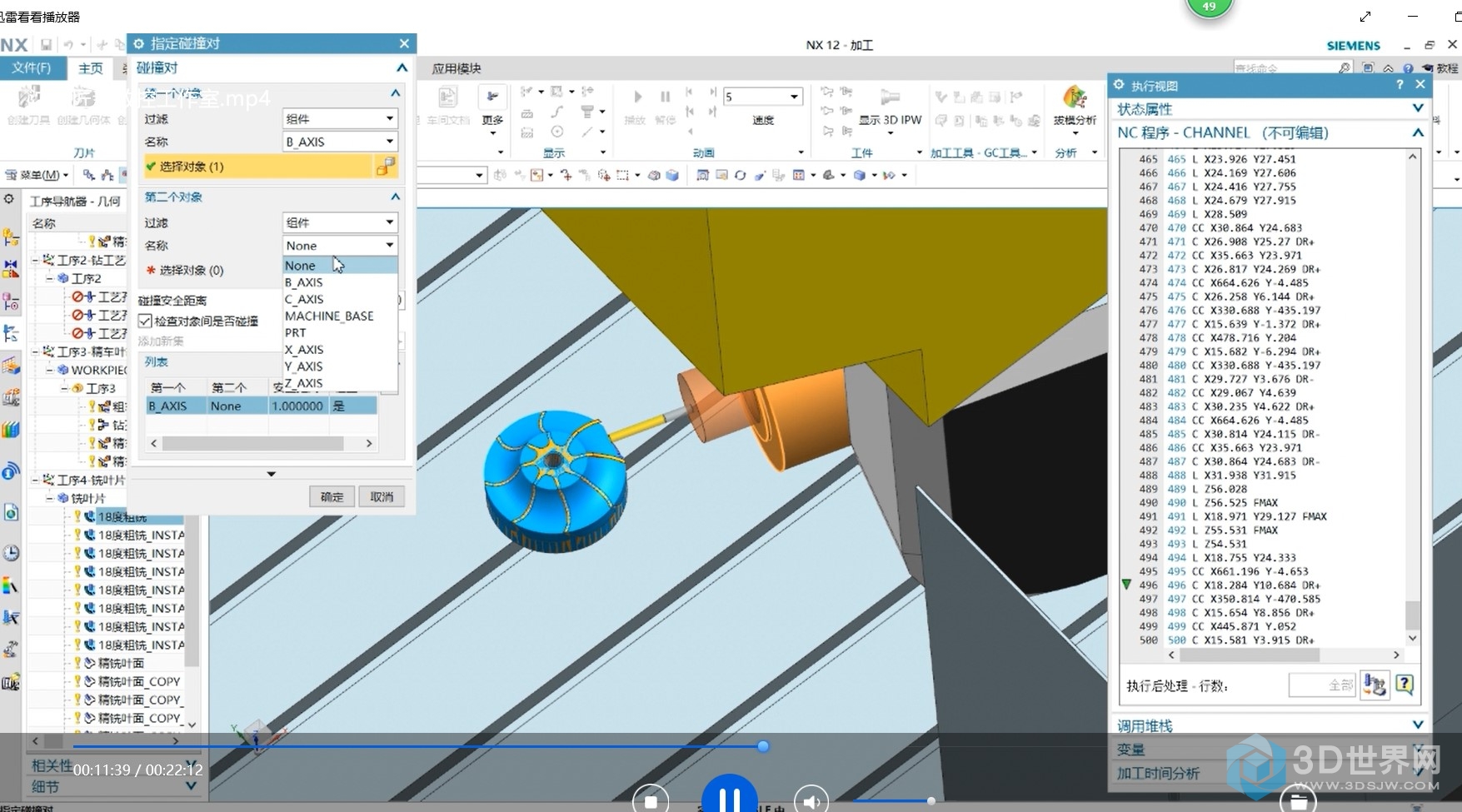1462x812 pixels.
Task: Open first object 名称 B_AXIS dropdown
Action: 340,142
